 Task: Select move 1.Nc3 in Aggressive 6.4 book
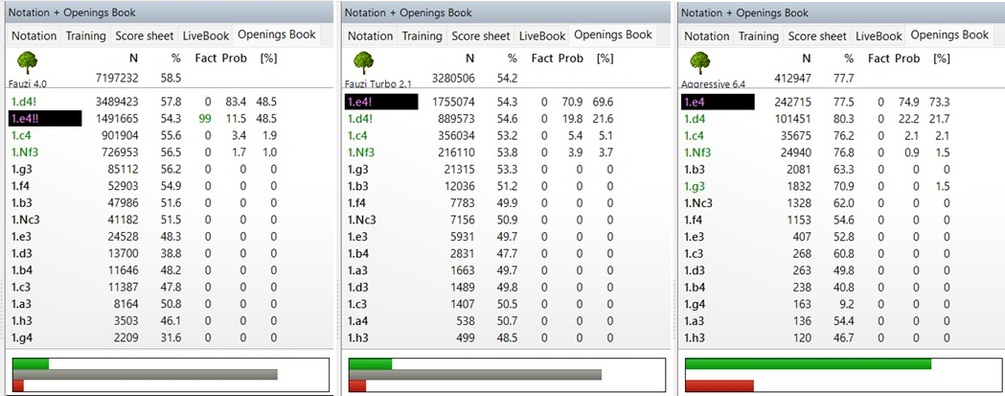coord(699,203)
